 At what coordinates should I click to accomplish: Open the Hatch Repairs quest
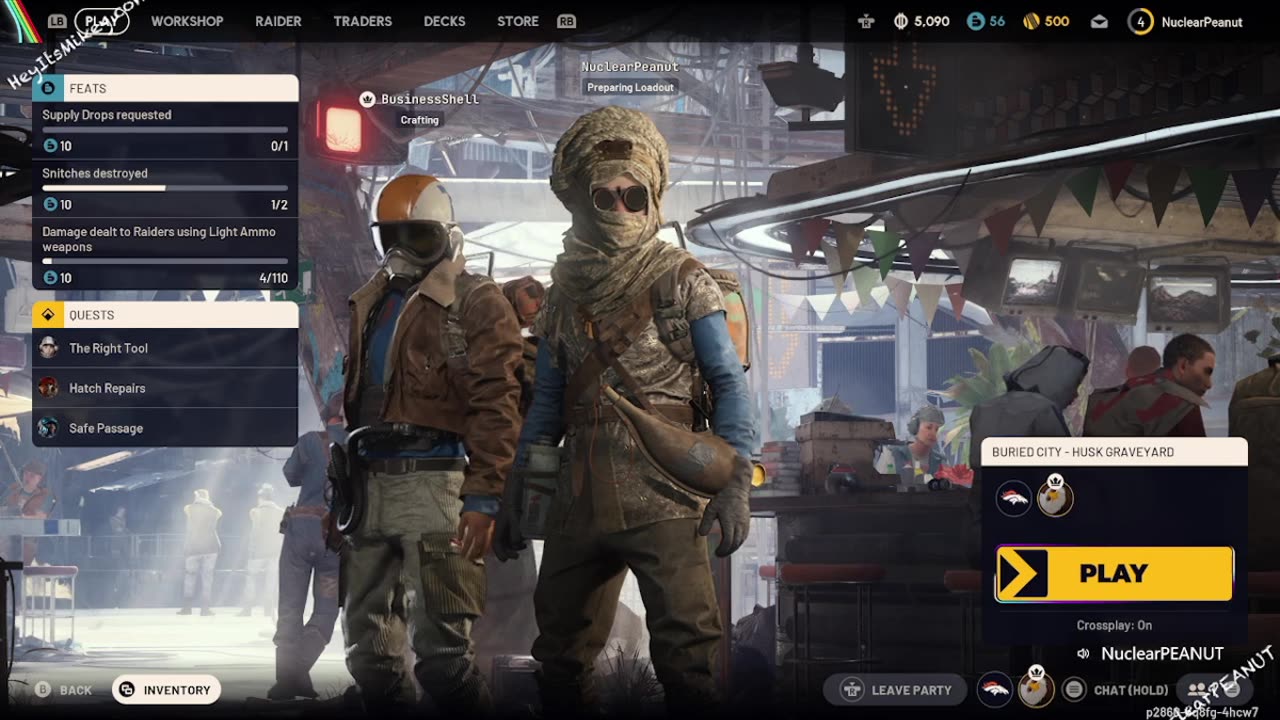(165, 388)
